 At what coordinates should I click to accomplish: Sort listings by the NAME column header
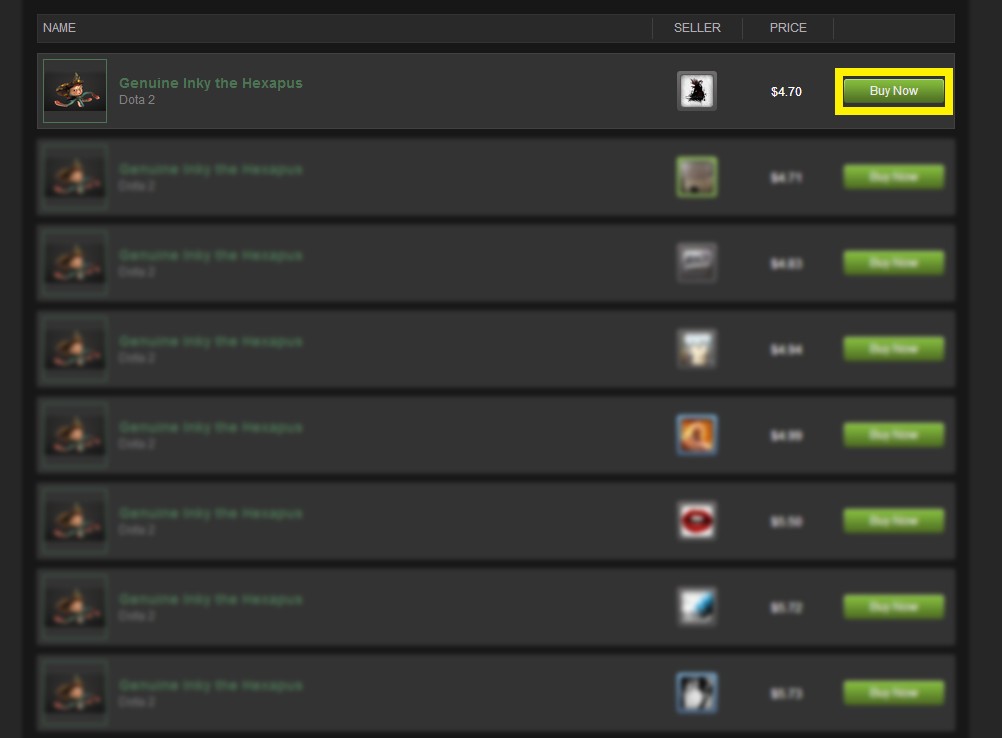click(59, 28)
